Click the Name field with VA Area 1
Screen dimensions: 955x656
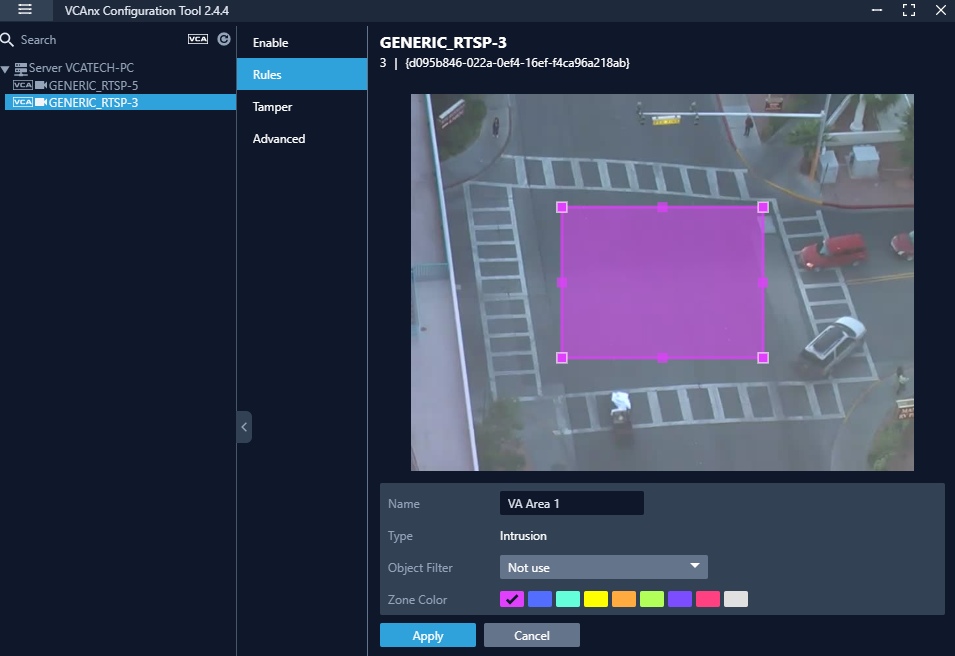(x=571, y=504)
